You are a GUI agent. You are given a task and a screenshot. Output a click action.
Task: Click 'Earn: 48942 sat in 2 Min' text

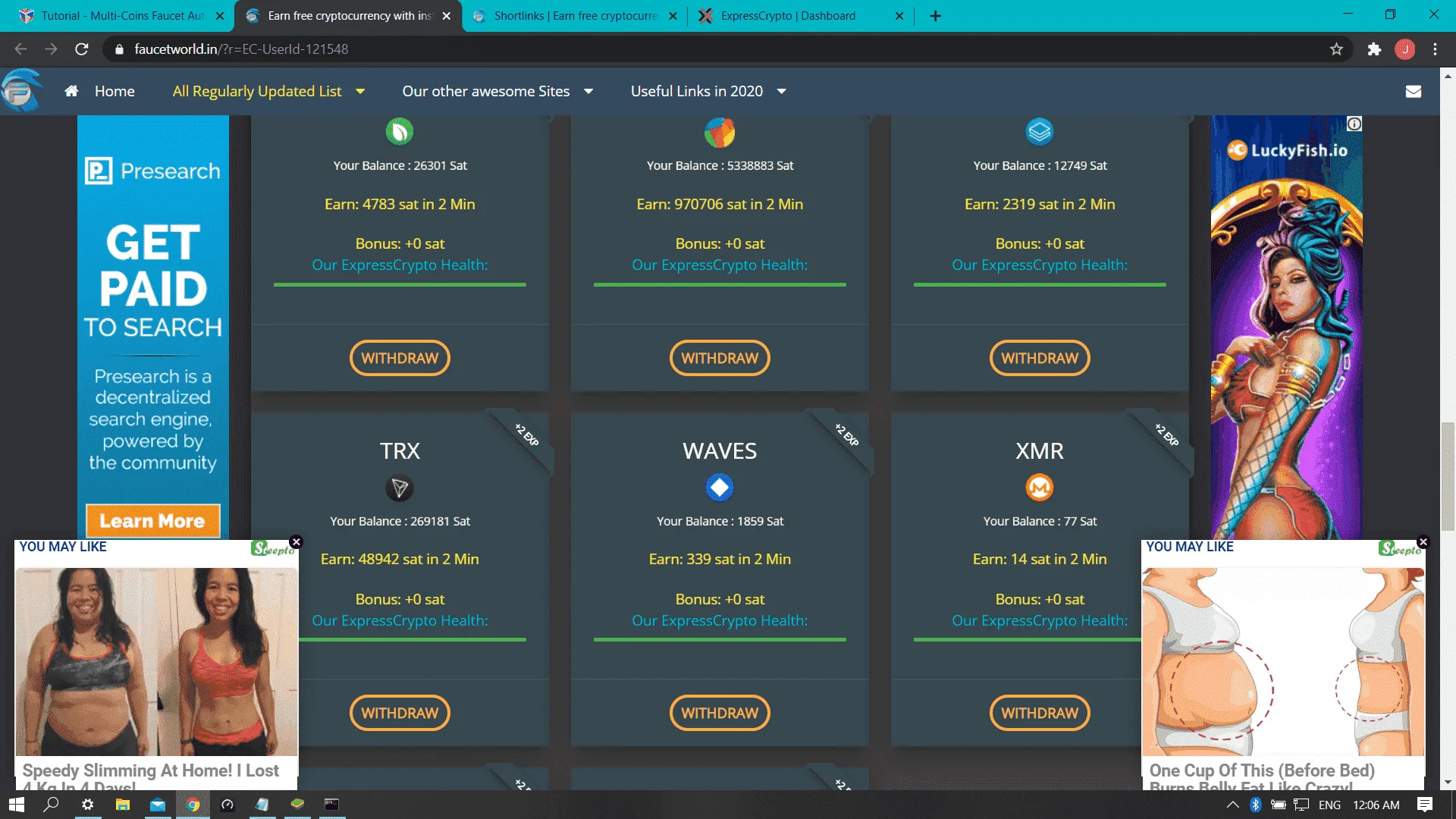pos(400,560)
